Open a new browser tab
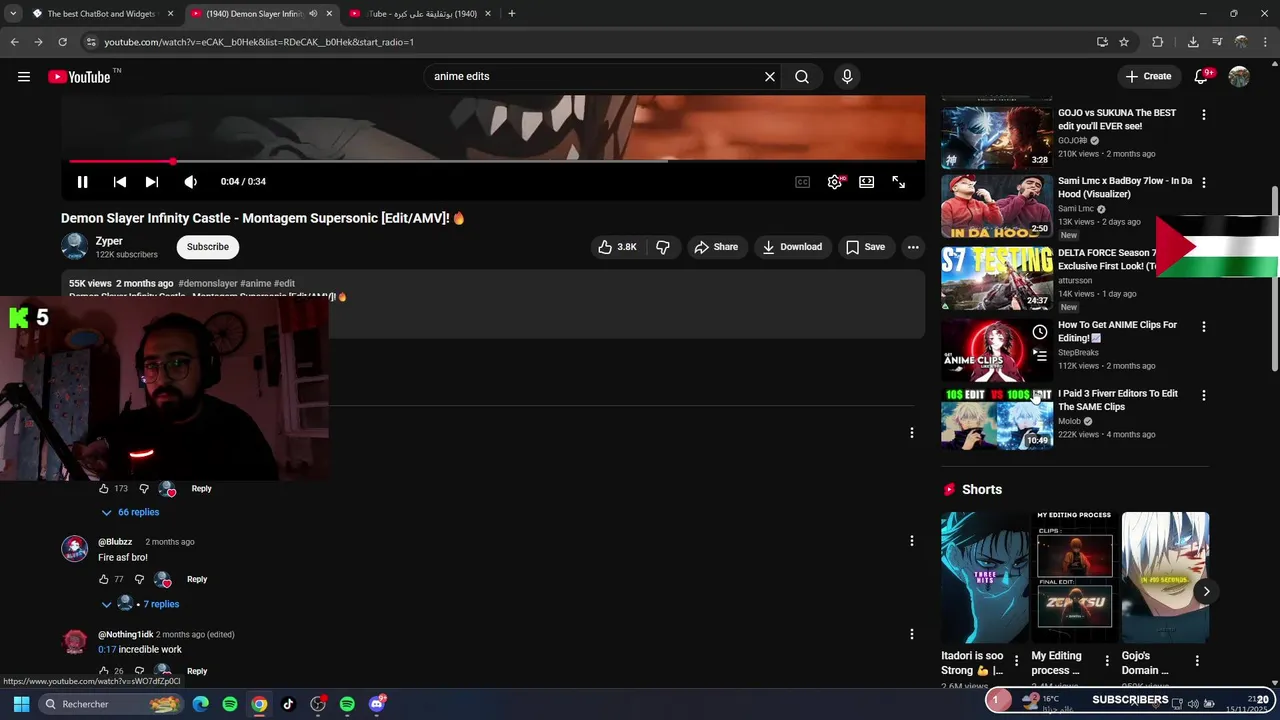The image size is (1280, 720). click(x=511, y=14)
